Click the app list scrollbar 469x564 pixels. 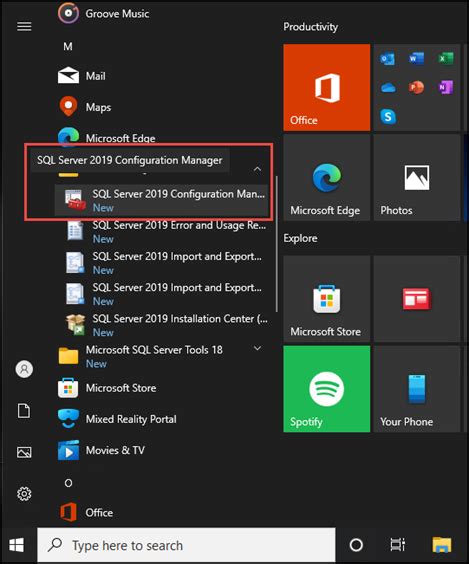[277, 244]
